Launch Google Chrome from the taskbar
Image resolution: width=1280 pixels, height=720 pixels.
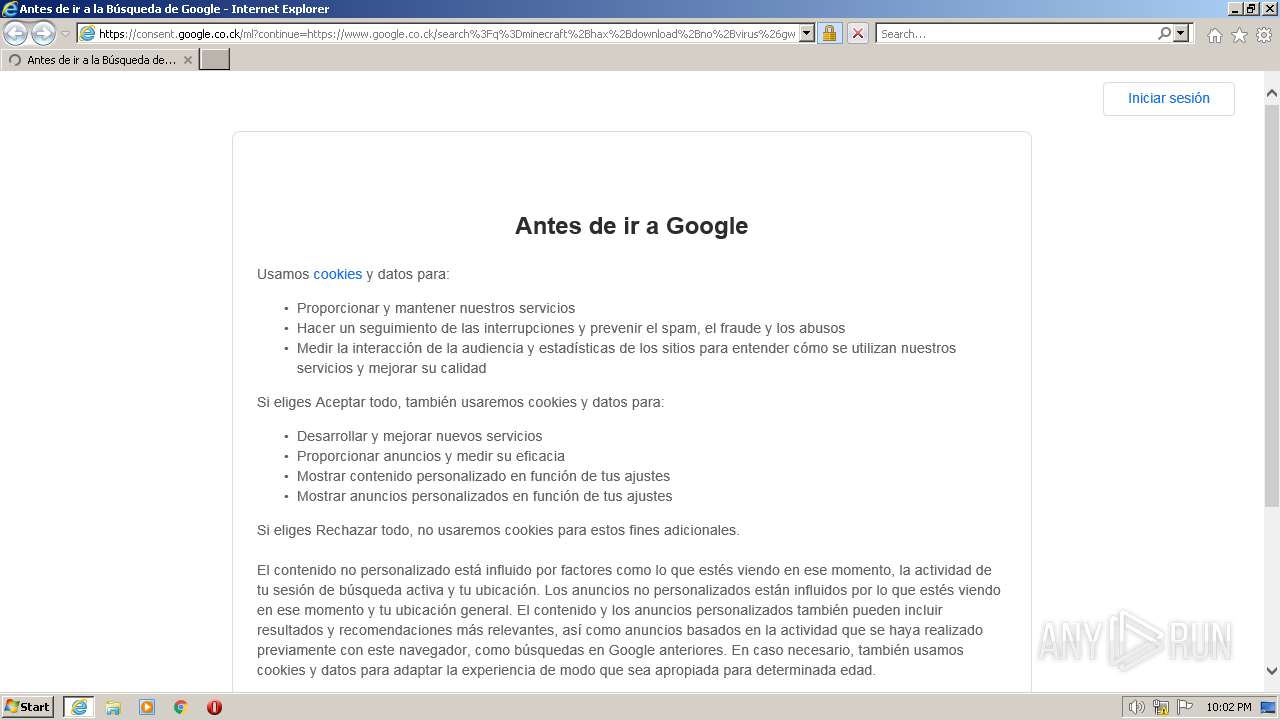pyautogui.click(x=181, y=707)
